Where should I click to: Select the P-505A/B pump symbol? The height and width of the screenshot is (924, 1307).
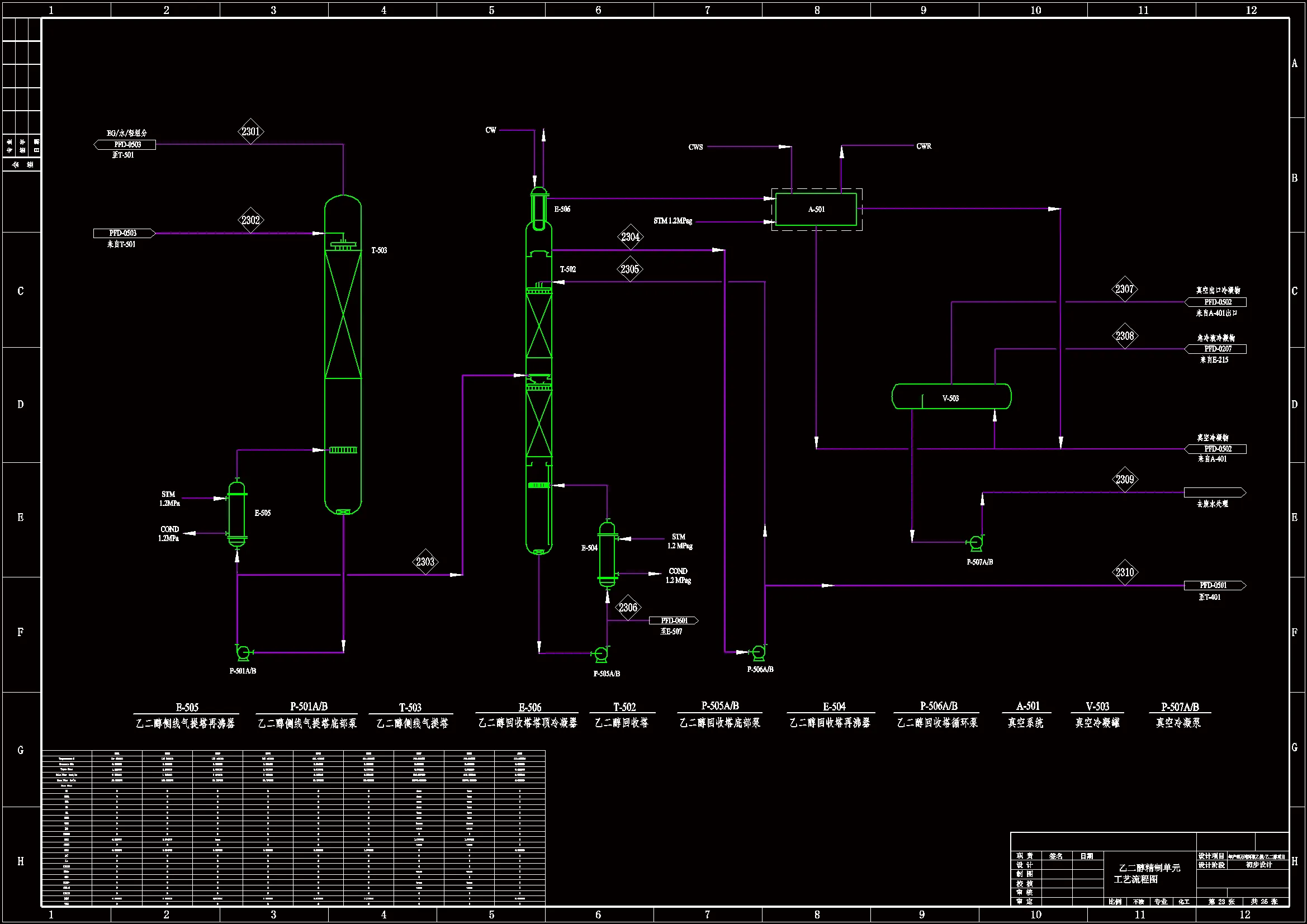coord(600,654)
